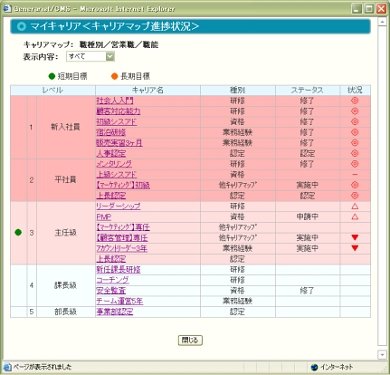Click the IE page icon in the title bar
390x375 pixels.
tap(7, 8)
